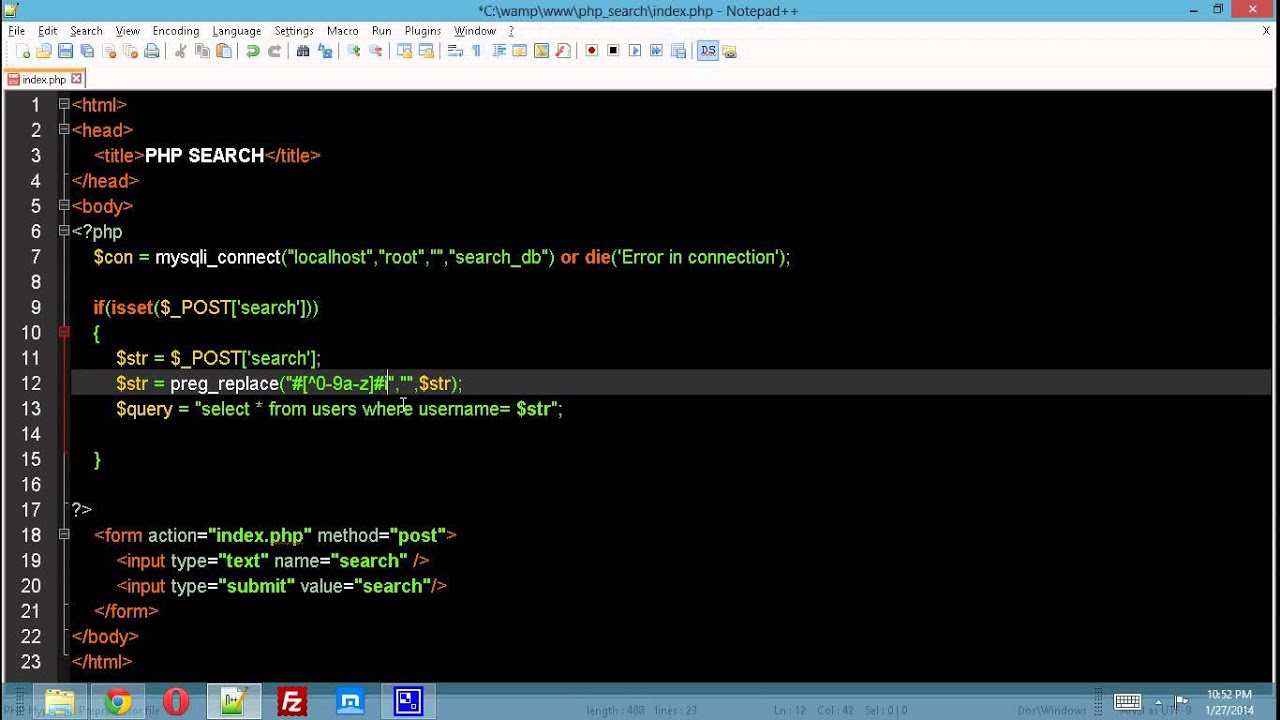Click the Print toolbar icon

pos(152,51)
